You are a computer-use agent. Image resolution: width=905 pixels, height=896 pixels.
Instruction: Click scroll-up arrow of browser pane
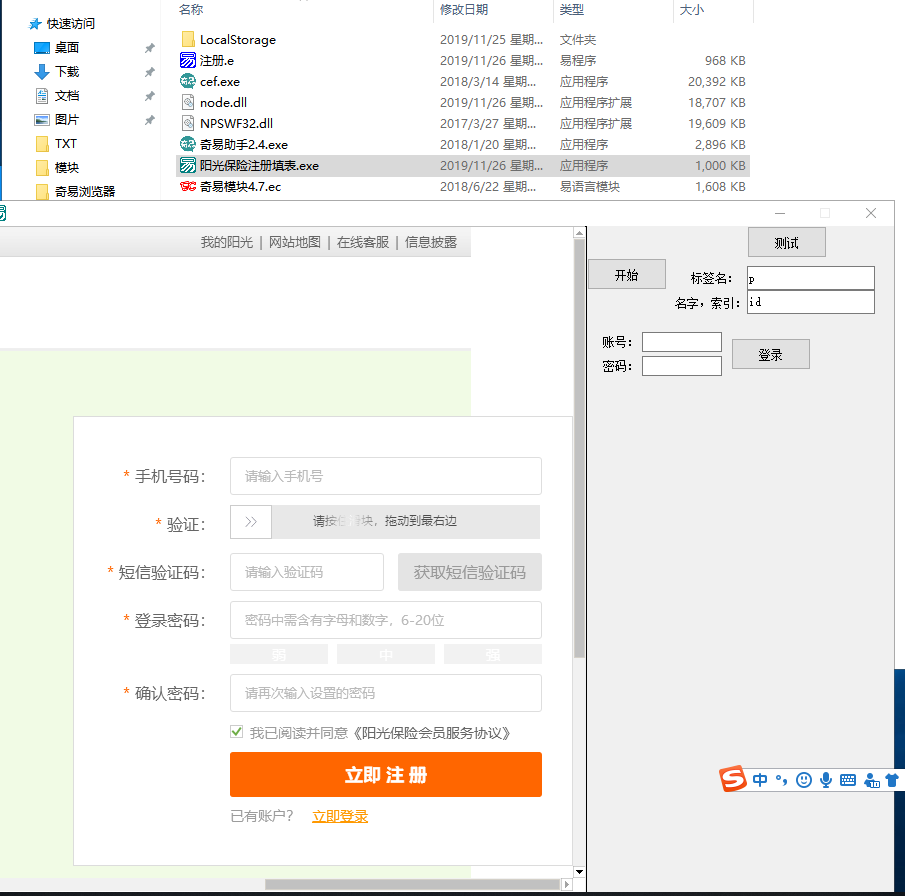(x=579, y=233)
